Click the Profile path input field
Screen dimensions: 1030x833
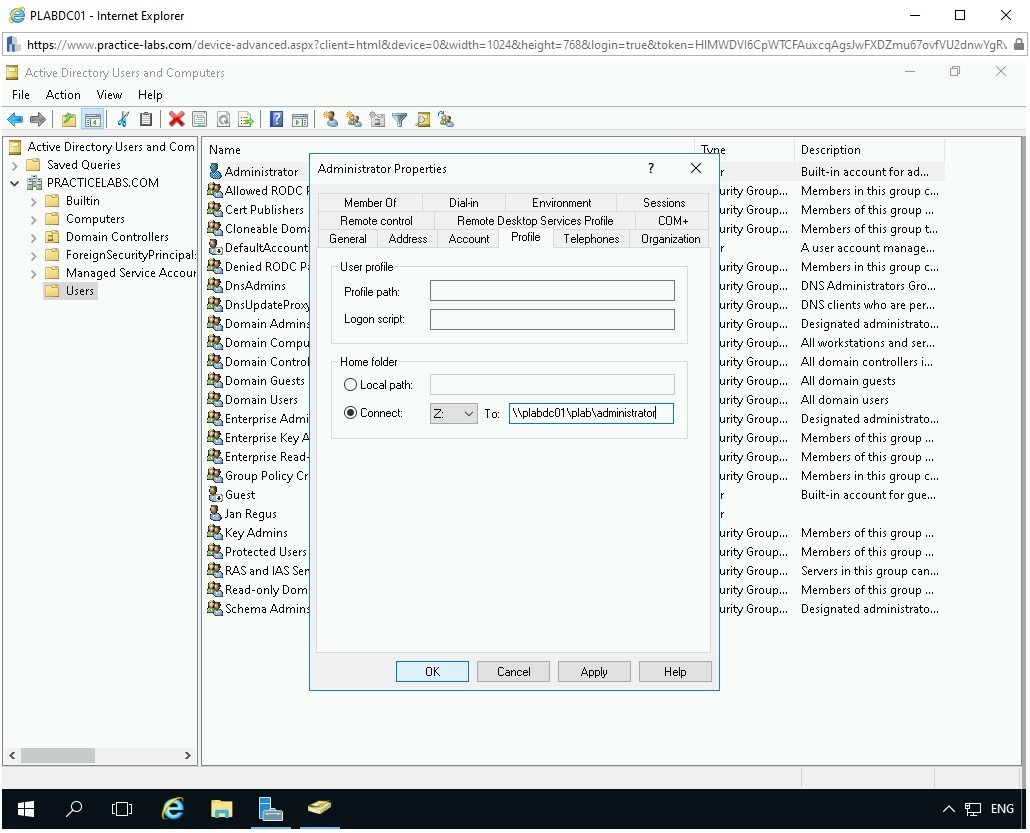[x=552, y=291]
